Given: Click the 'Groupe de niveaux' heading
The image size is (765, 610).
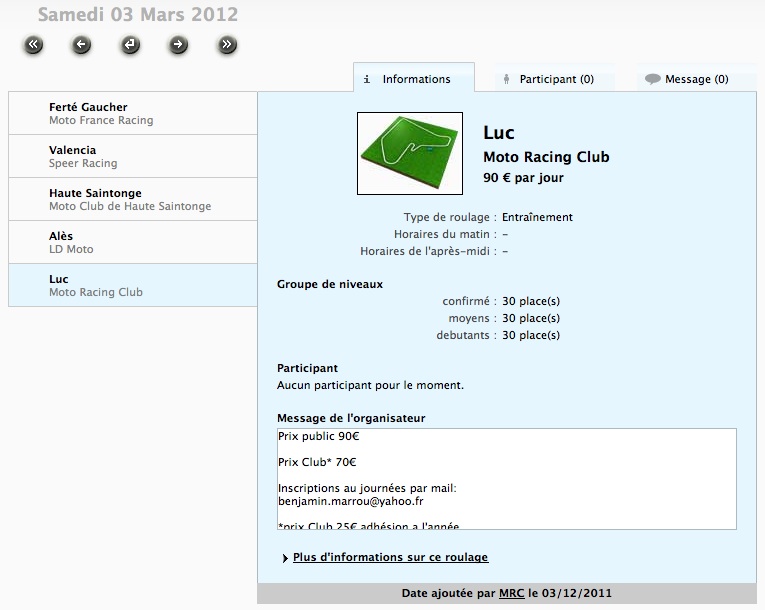Looking at the screenshot, I should coord(330,284).
